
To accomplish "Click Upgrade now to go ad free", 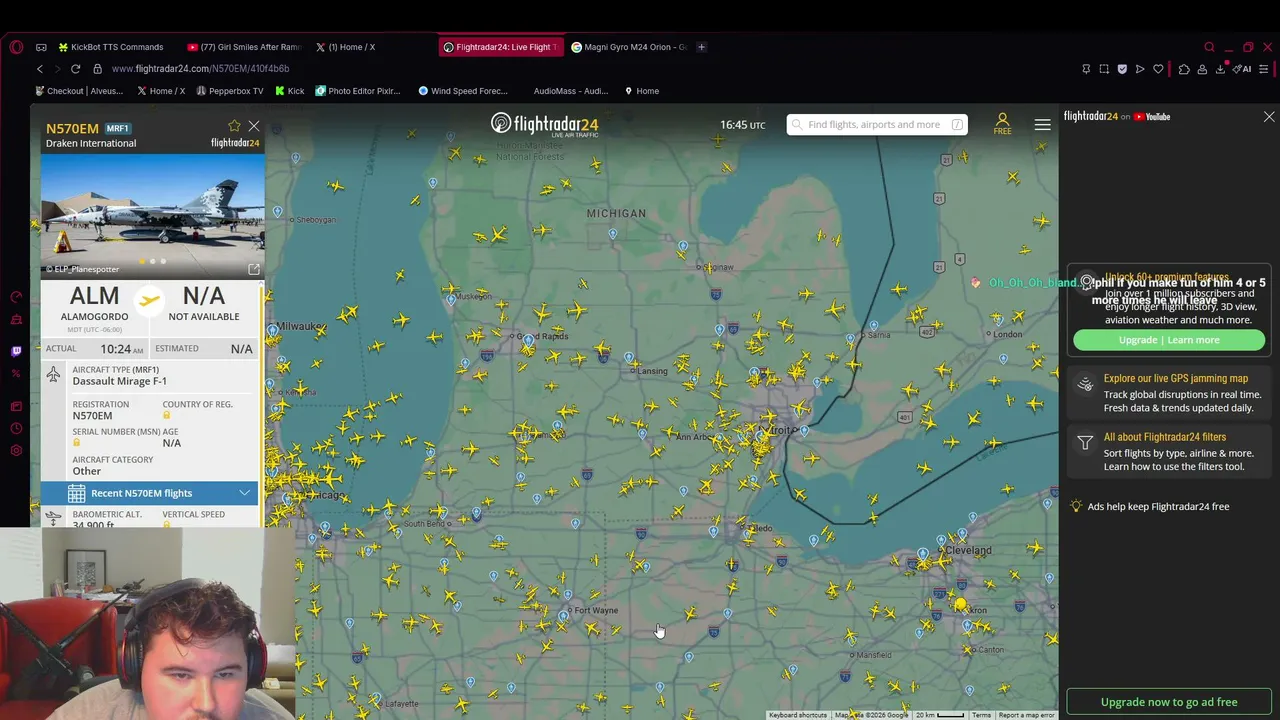I will click(x=1169, y=702).
